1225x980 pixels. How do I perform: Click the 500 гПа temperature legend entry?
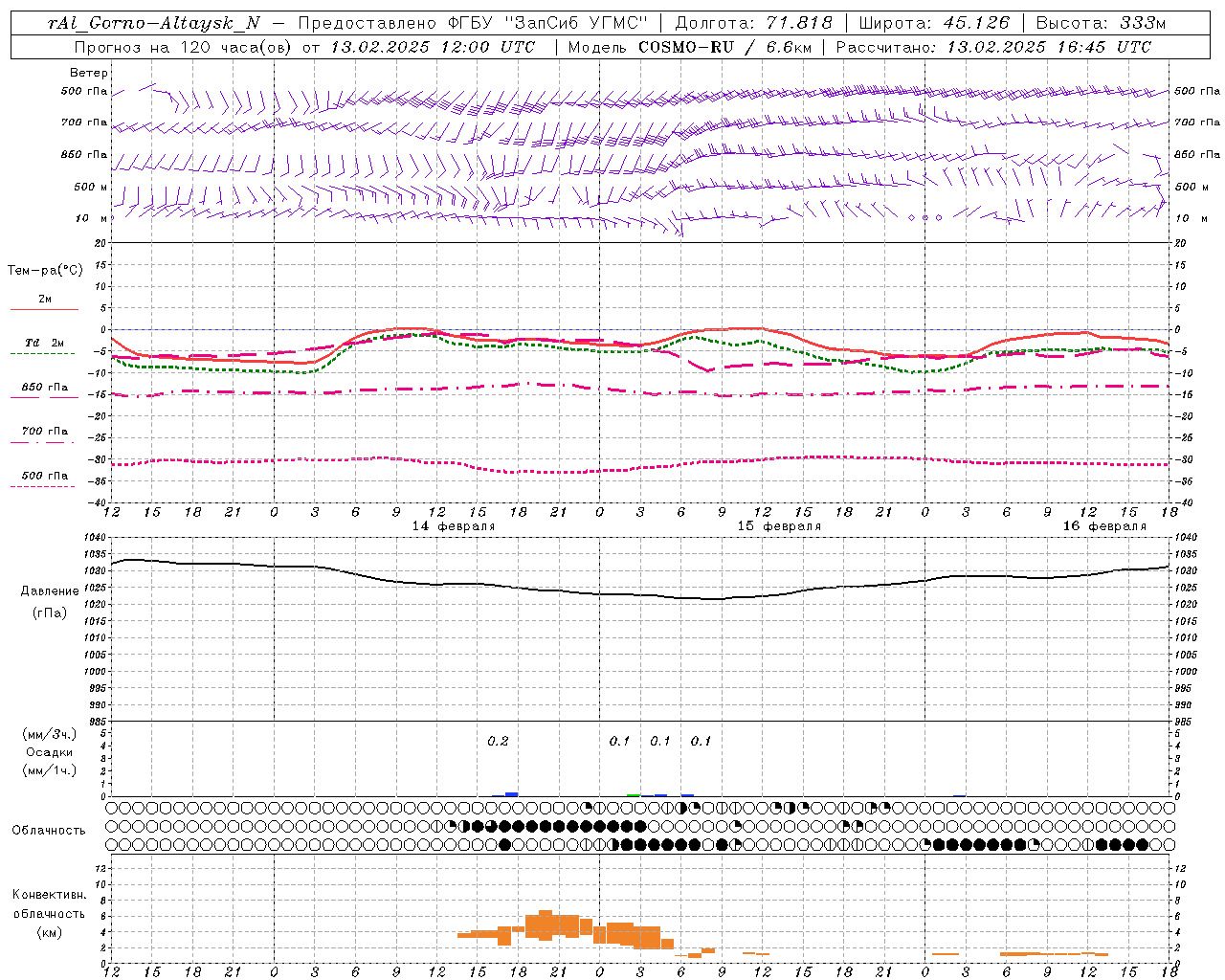pos(45,476)
